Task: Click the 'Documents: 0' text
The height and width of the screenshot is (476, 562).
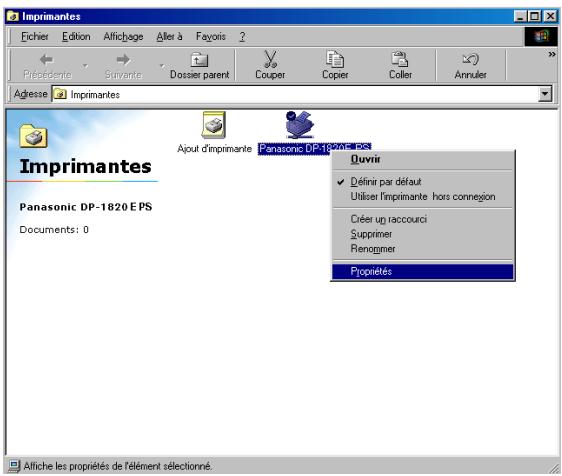Action: (x=54, y=230)
